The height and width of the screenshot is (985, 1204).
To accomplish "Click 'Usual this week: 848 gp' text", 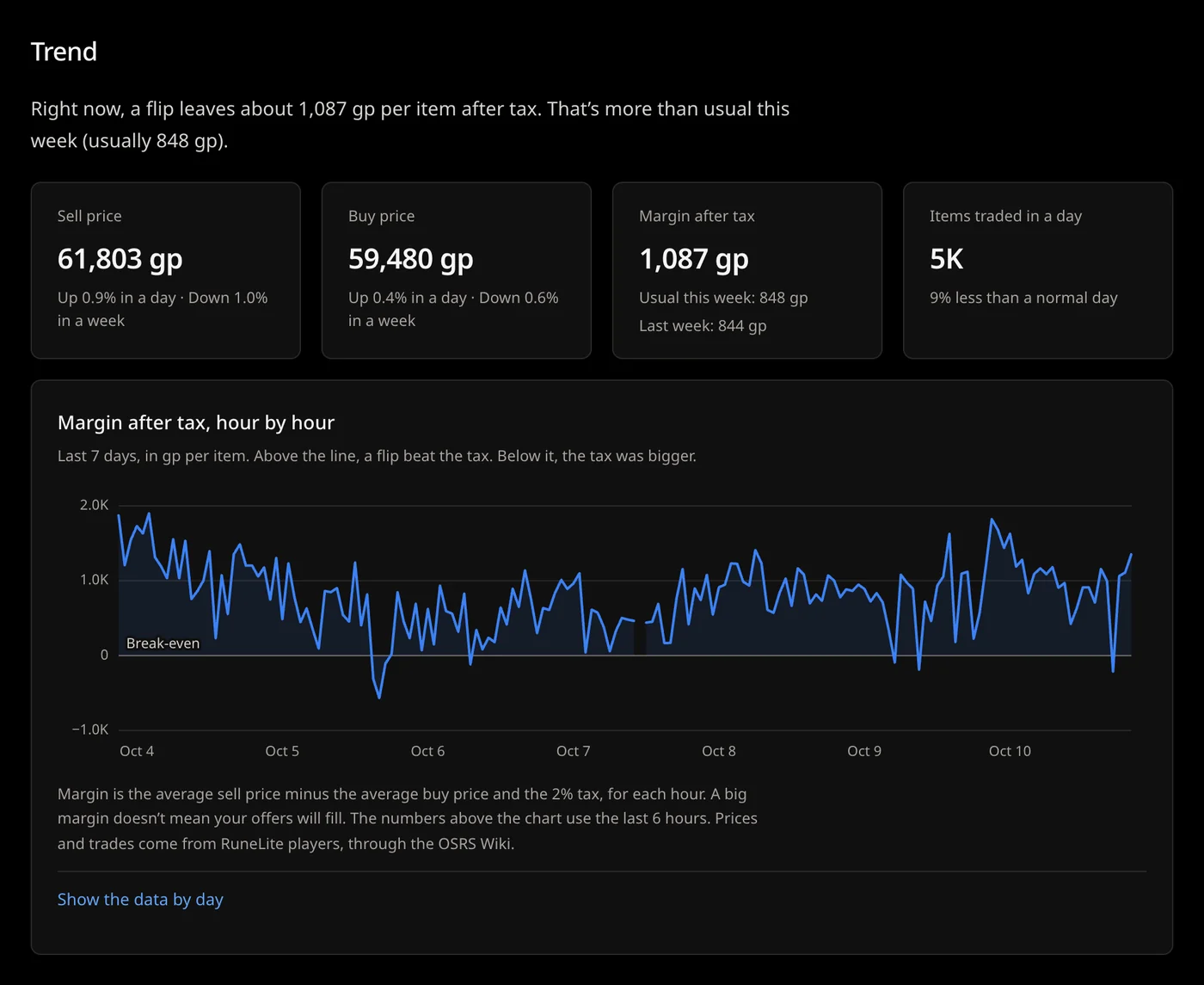I will [x=723, y=298].
